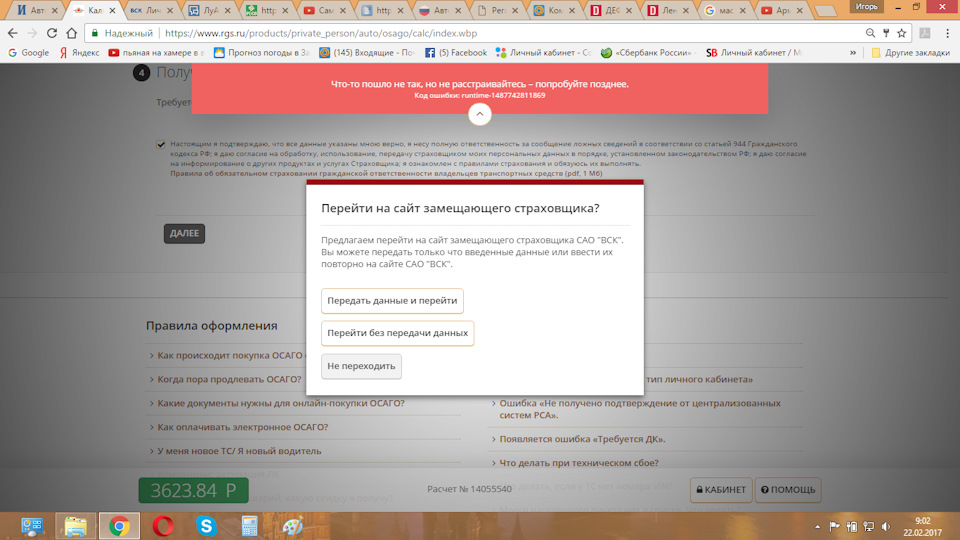Image resolution: width=960 pixels, height=540 pixels.
Task: Open Skype from the taskbar
Action: (206, 526)
